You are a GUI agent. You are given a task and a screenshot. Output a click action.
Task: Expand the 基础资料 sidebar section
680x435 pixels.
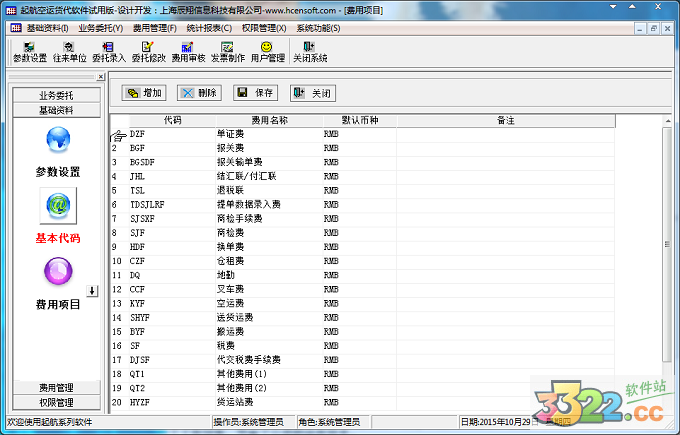tap(56, 110)
